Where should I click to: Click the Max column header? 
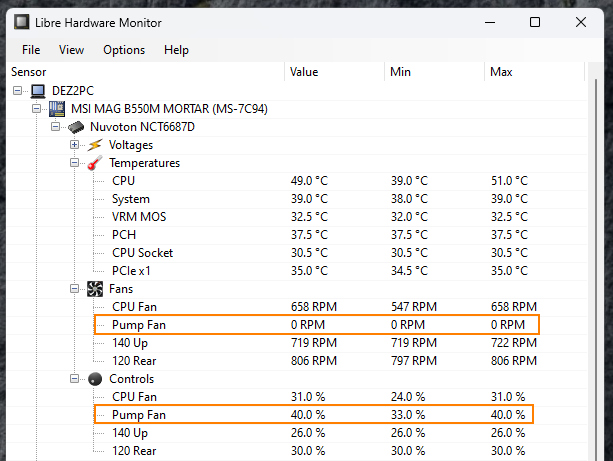501,72
